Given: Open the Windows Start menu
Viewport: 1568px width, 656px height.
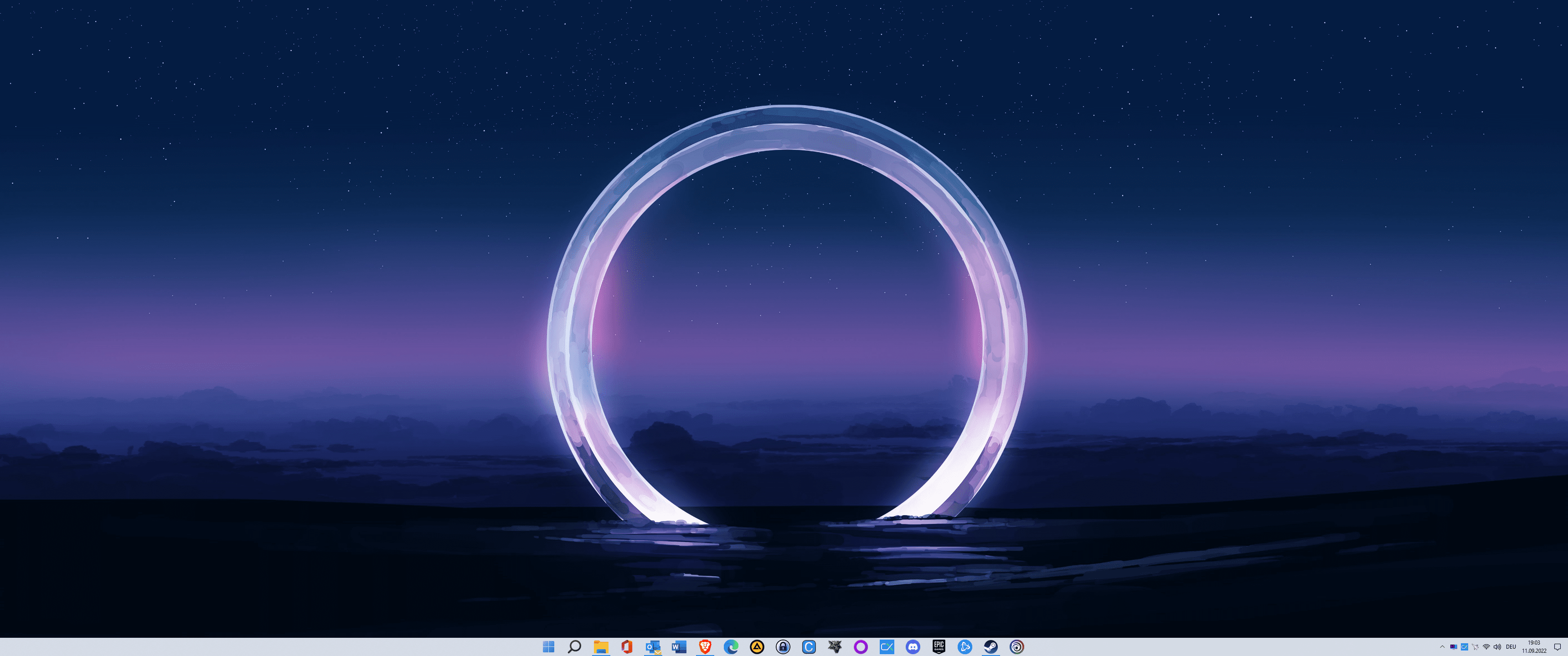Looking at the screenshot, I should (548, 647).
